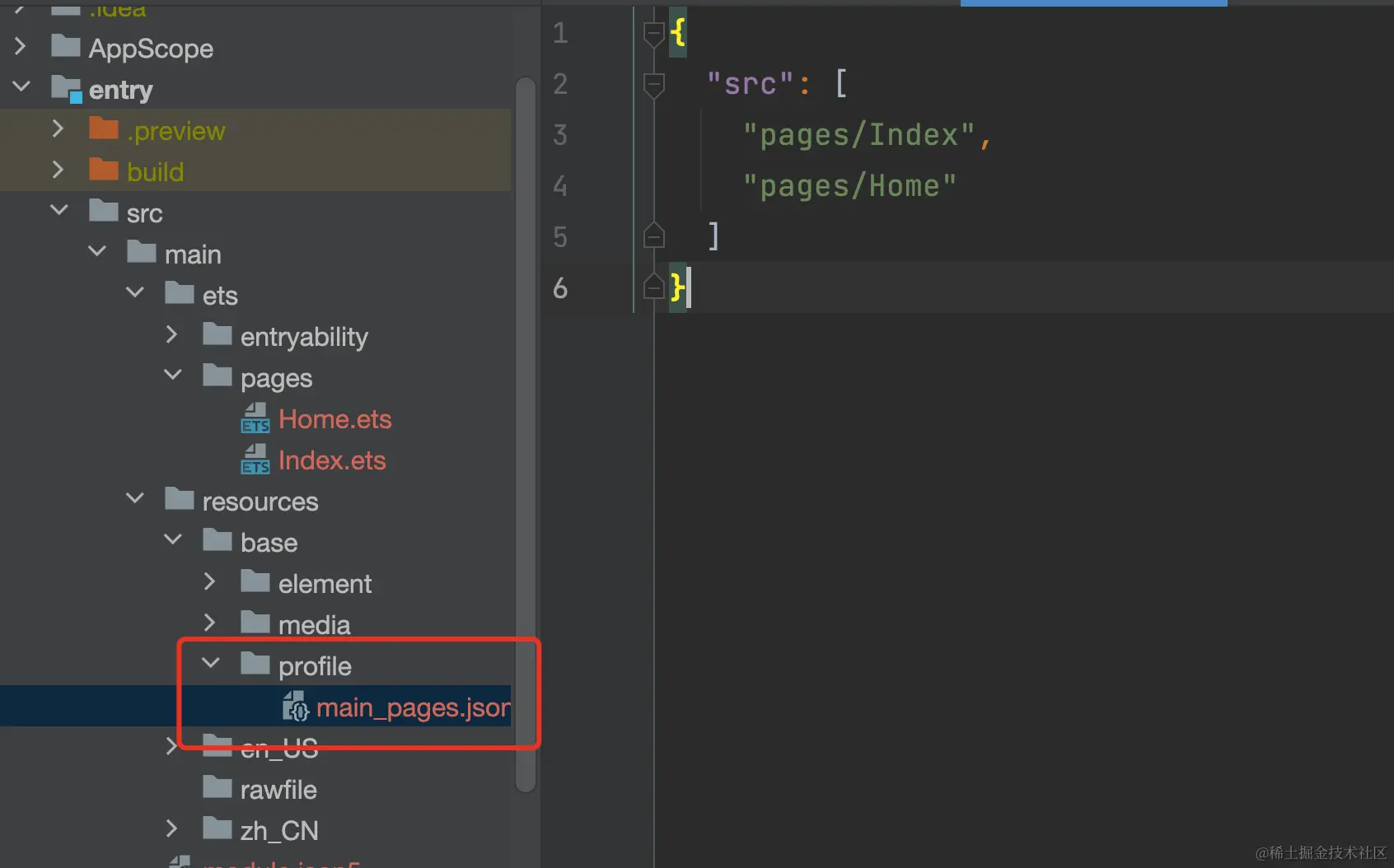This screenshot has width=1394, height=868.
Task: Open the Index.ets file
Action: pos(332,460)
